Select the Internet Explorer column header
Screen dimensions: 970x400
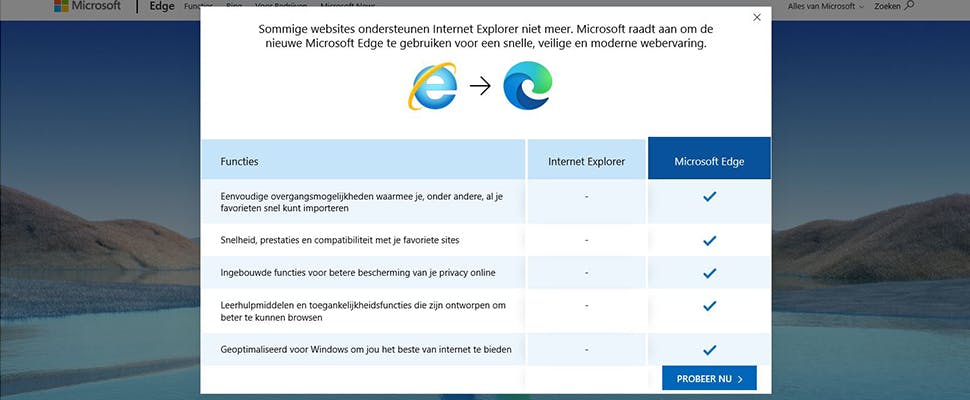[x=587, y=160]
